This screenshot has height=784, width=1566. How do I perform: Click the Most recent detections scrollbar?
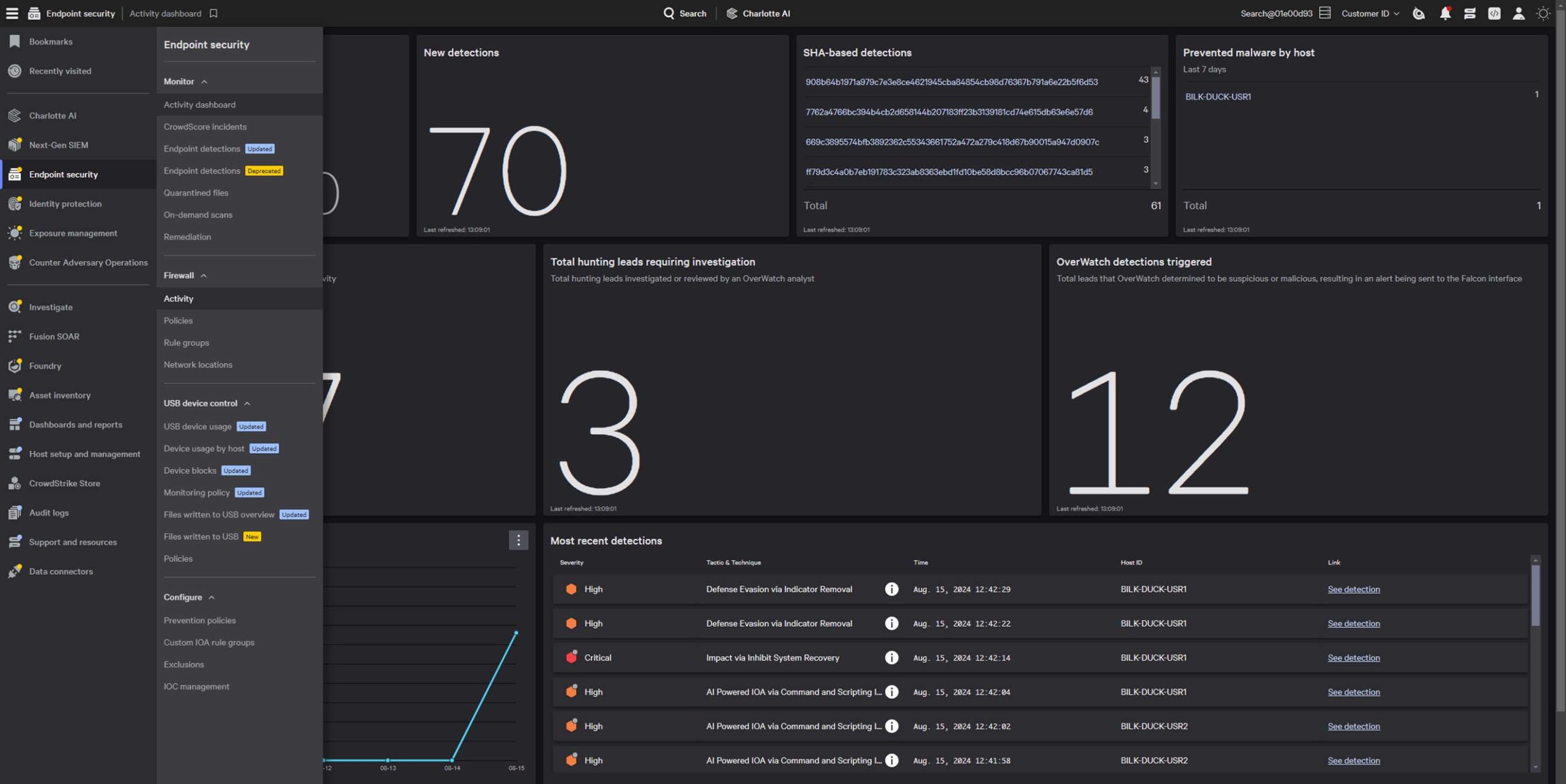point(1535,596)
